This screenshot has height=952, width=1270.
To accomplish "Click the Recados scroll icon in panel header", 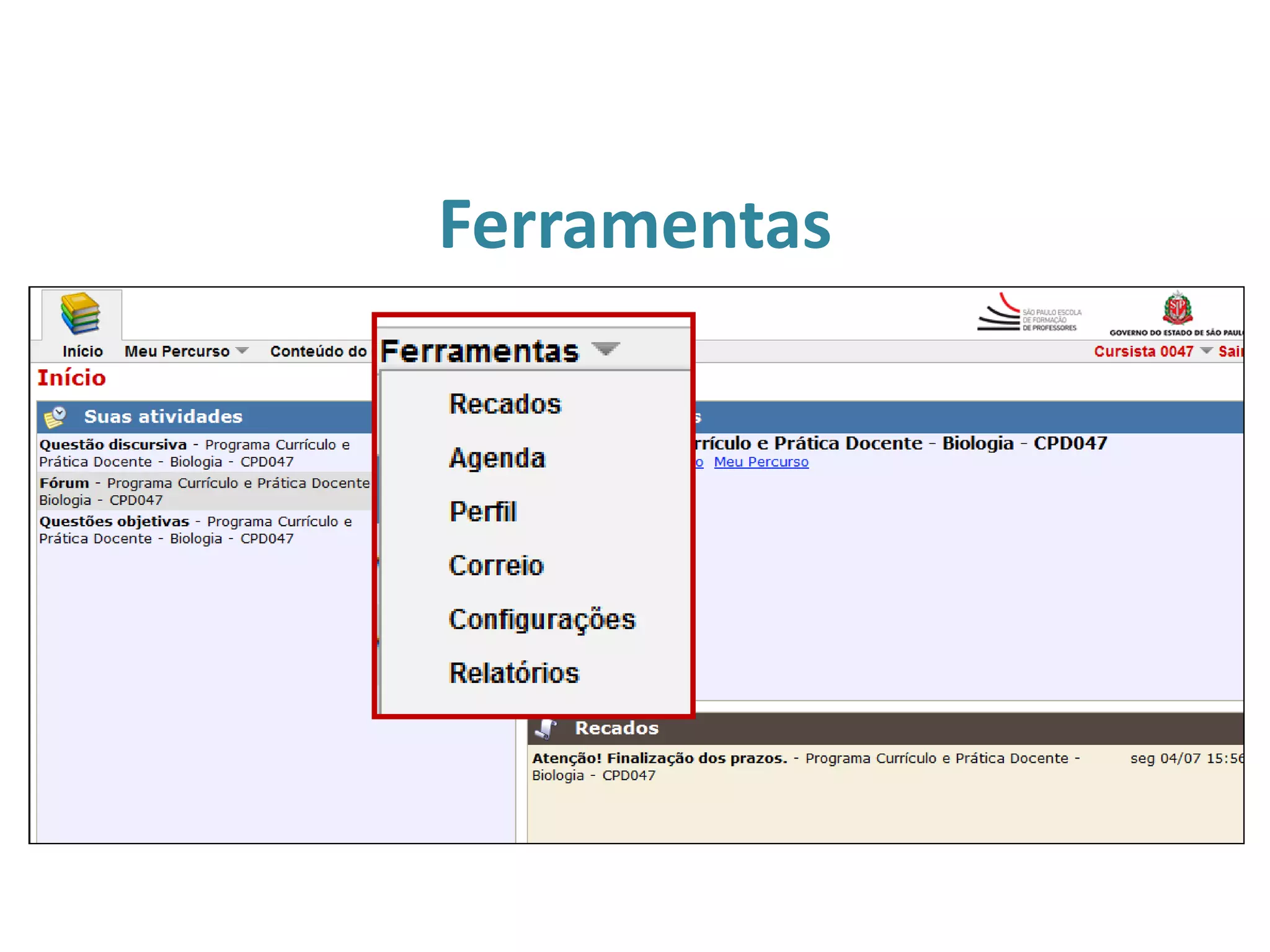I will pos(546,728).
